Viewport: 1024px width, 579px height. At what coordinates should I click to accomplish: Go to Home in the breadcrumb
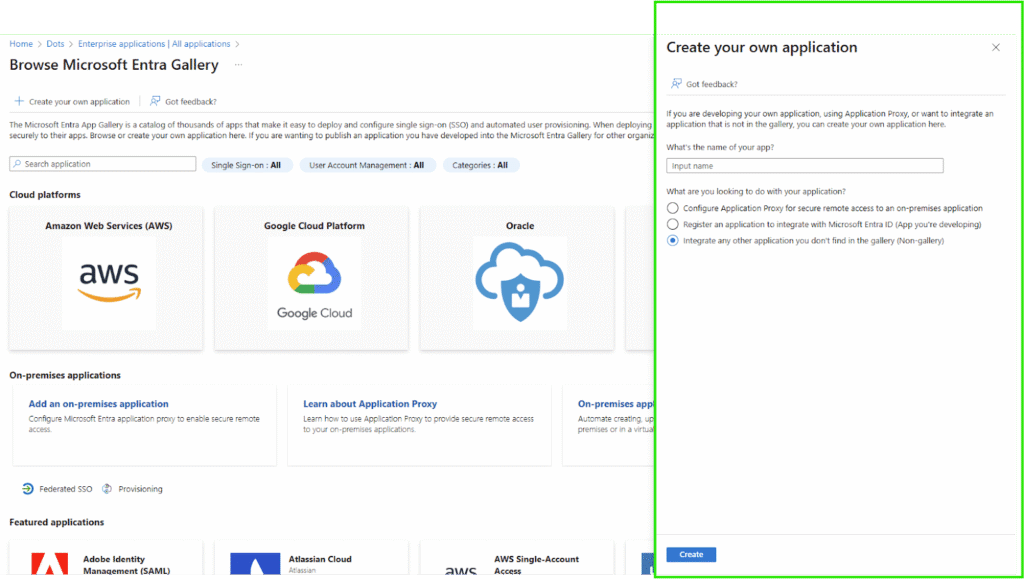[x=21, y=44]
